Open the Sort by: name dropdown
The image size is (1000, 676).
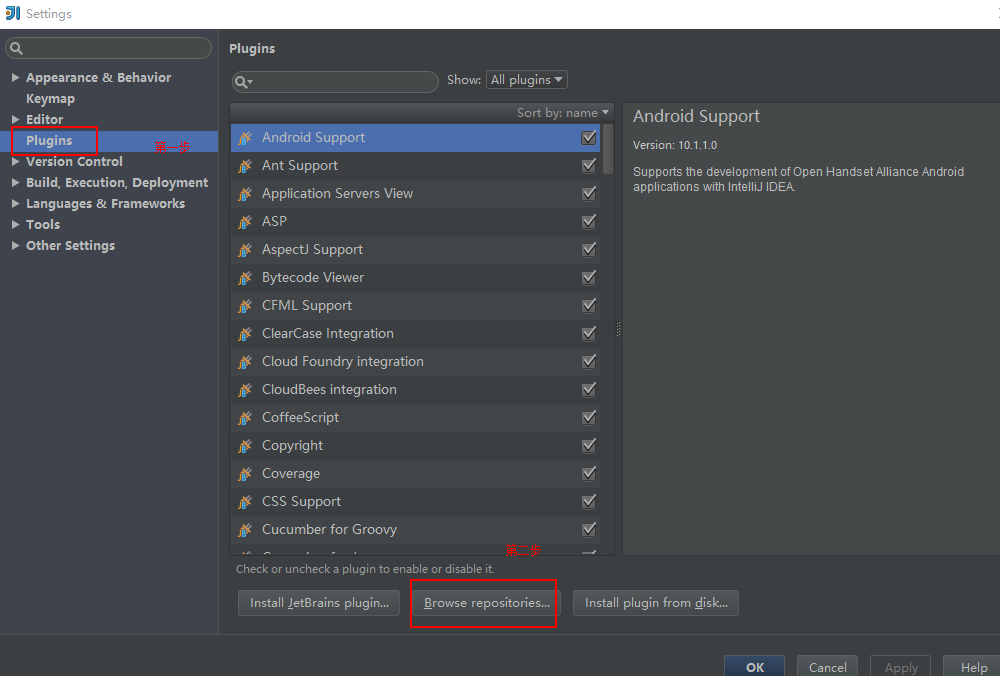[562, 113]
